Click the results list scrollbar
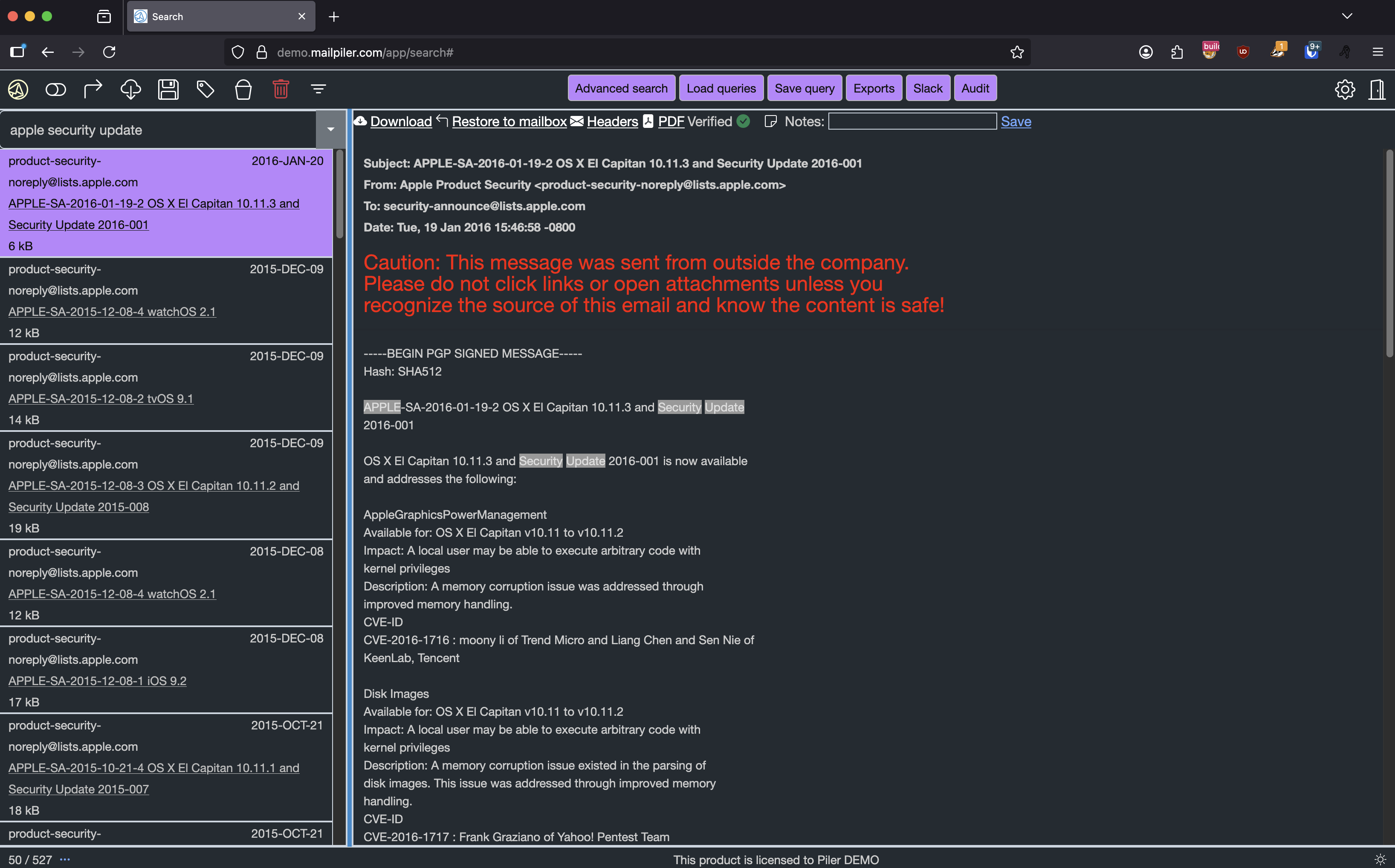The image size is (1395, 868). [340, 194]
